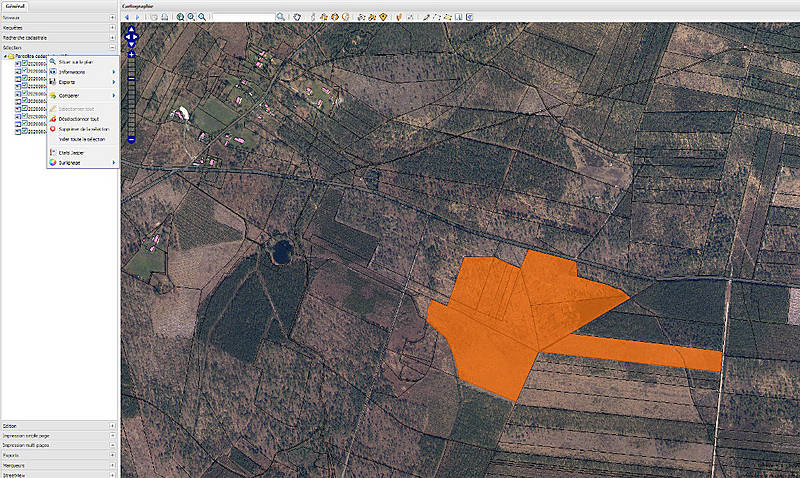
Task: Choose Vider toute la sélection
Action: tap(83, 139)
